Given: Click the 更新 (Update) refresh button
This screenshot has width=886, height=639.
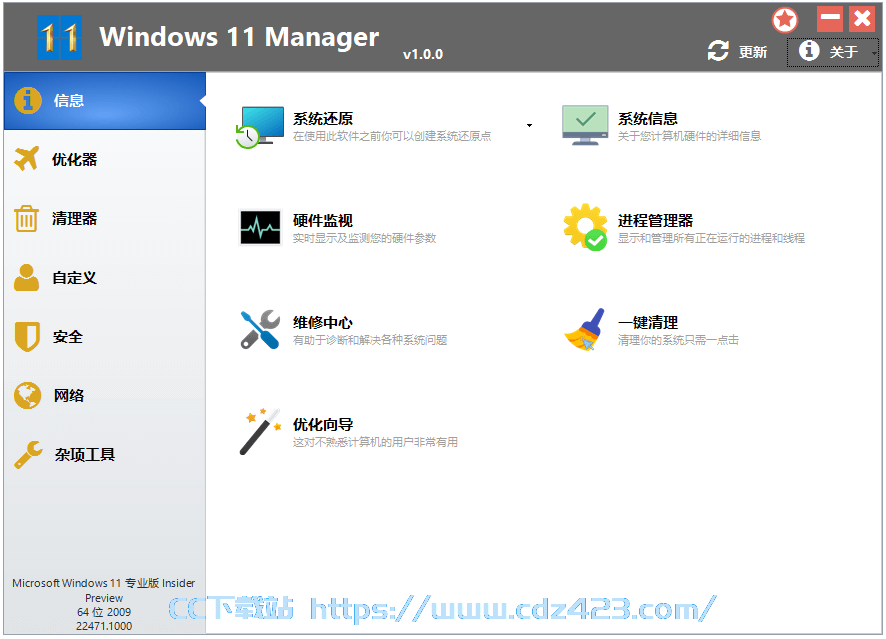Looking at the screenshot, I should tap(737, 51).
